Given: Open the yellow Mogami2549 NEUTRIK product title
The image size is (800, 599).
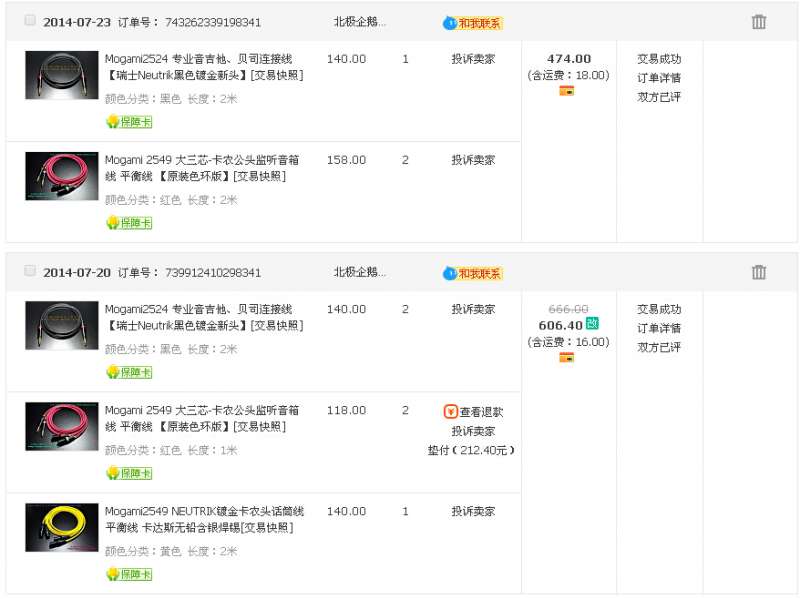Looking at the screenshot, I should [204, 519].
